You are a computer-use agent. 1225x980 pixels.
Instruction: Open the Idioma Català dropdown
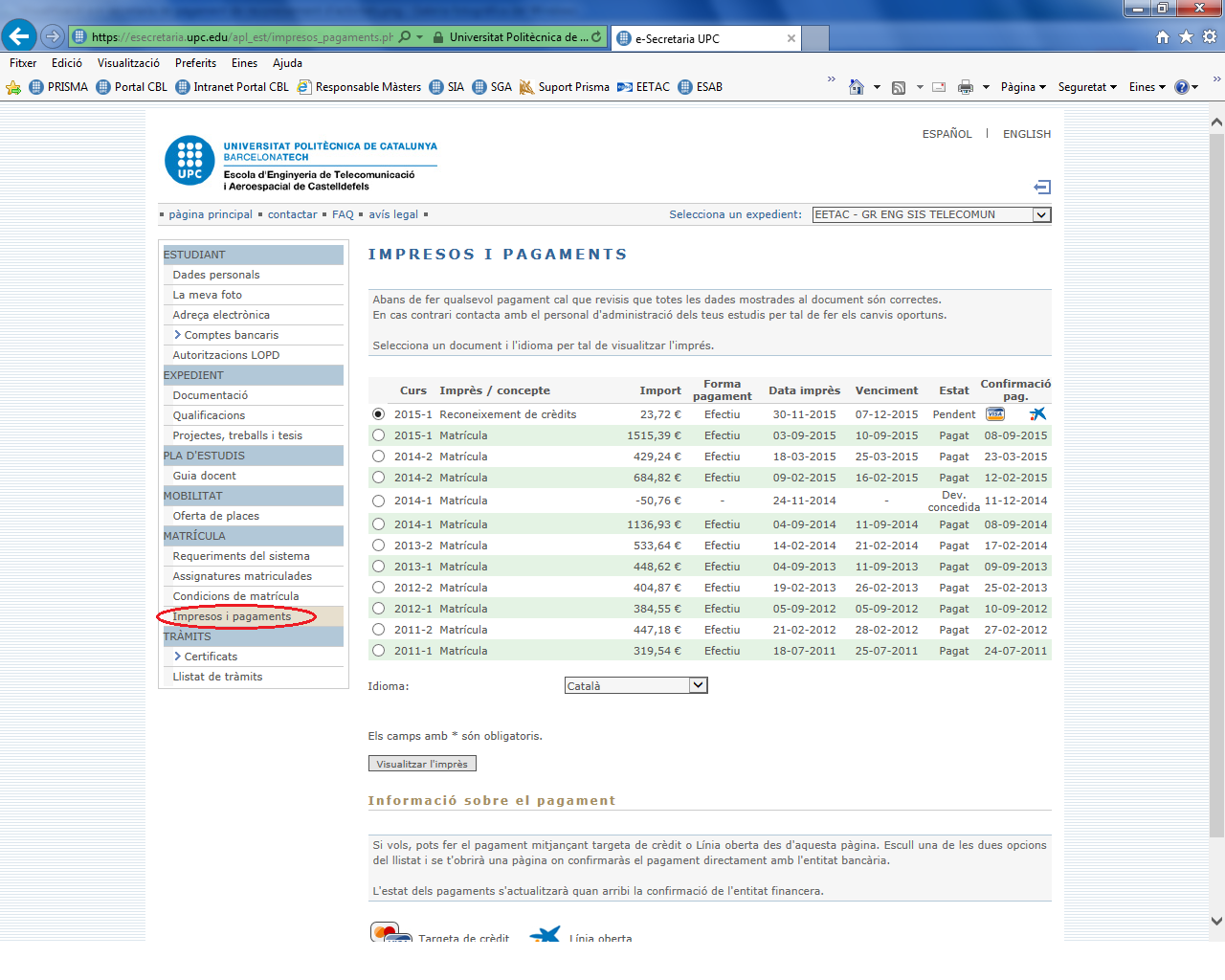pyautogui.click(x=698, y=685)
